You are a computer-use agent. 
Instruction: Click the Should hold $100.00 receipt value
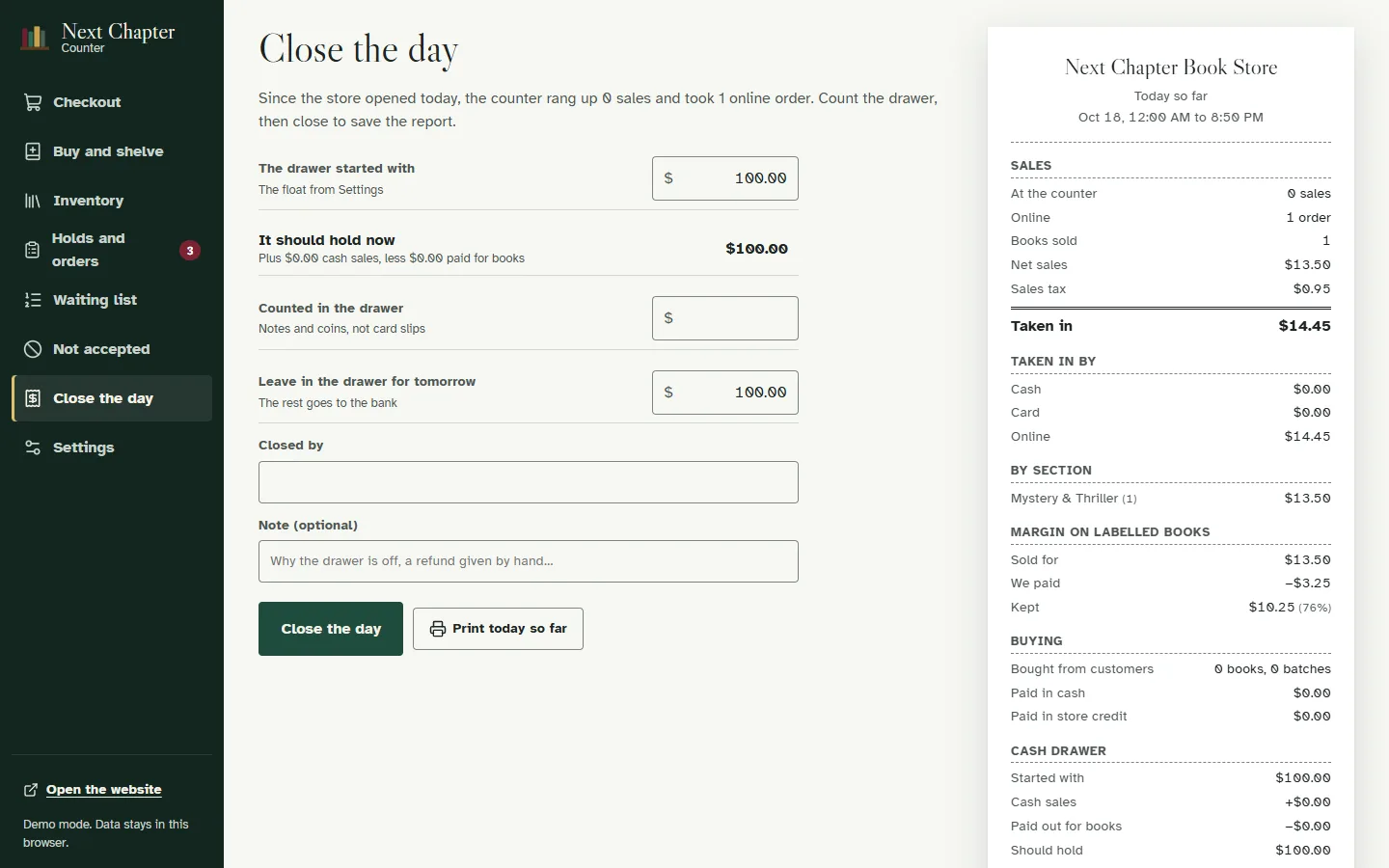pos(1303,851)
